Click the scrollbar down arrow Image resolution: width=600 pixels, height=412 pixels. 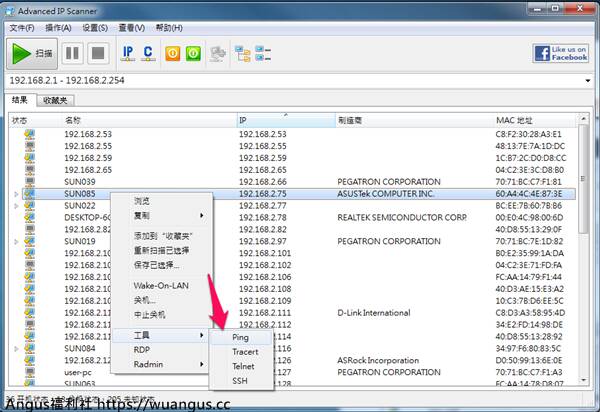click(x=583, y=380)
